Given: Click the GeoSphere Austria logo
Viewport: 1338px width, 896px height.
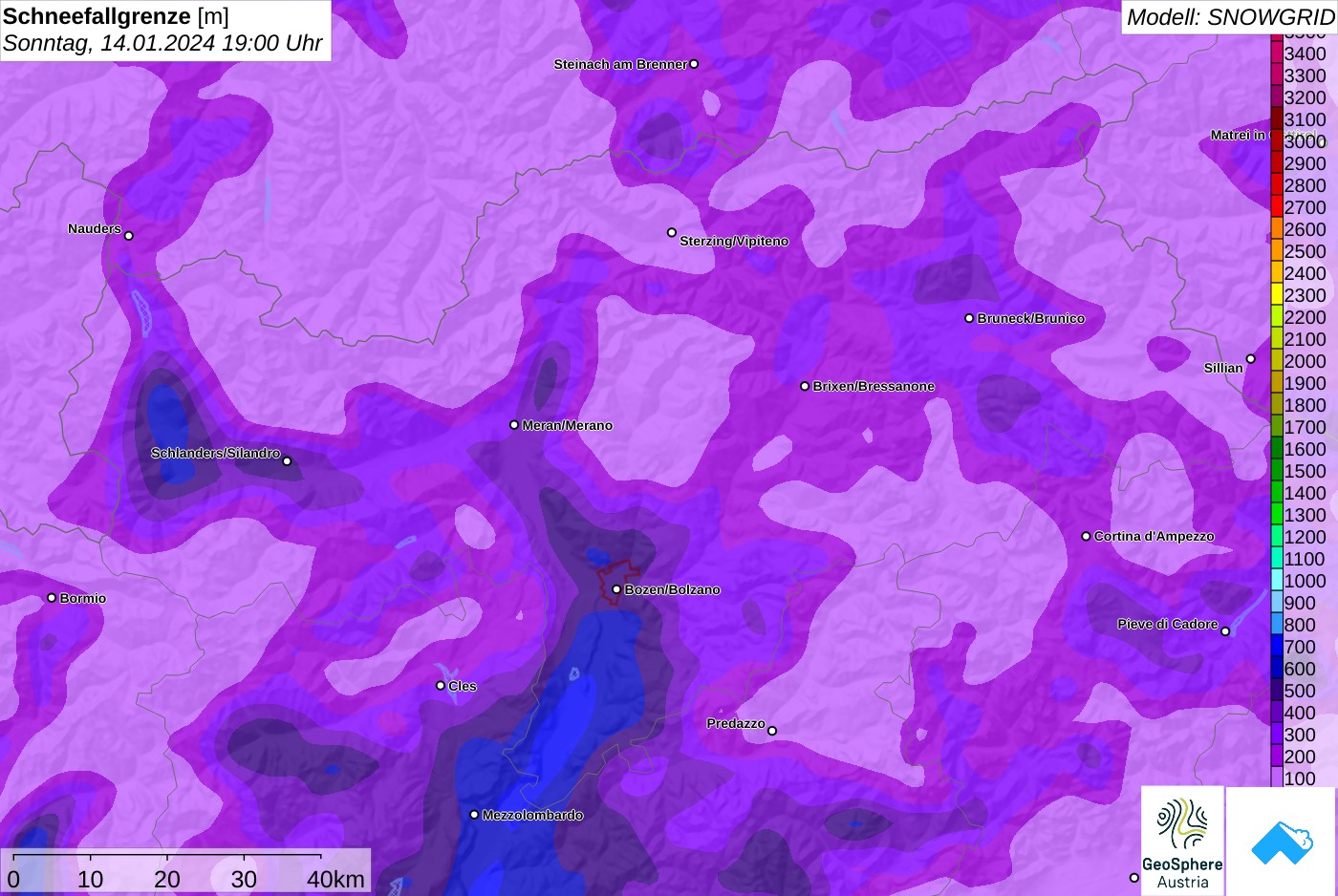Looking at the screenshot, I should 1182,841.
